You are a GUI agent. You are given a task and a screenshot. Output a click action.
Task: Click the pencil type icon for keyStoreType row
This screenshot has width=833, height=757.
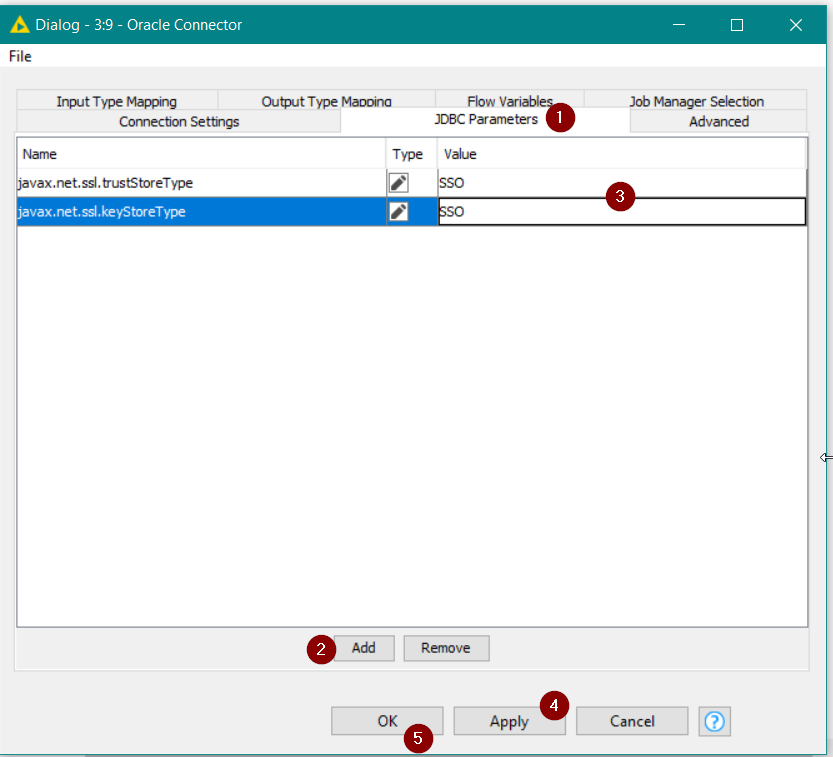398,212
